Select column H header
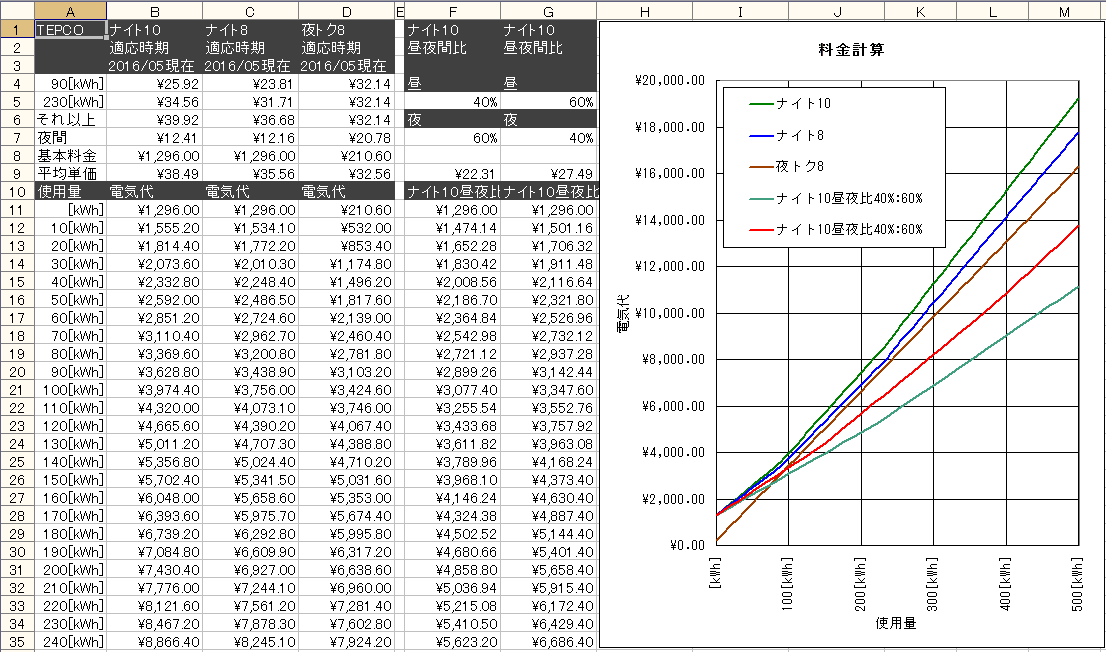Viewport: 1106px width, 652px height. [644, 11]
